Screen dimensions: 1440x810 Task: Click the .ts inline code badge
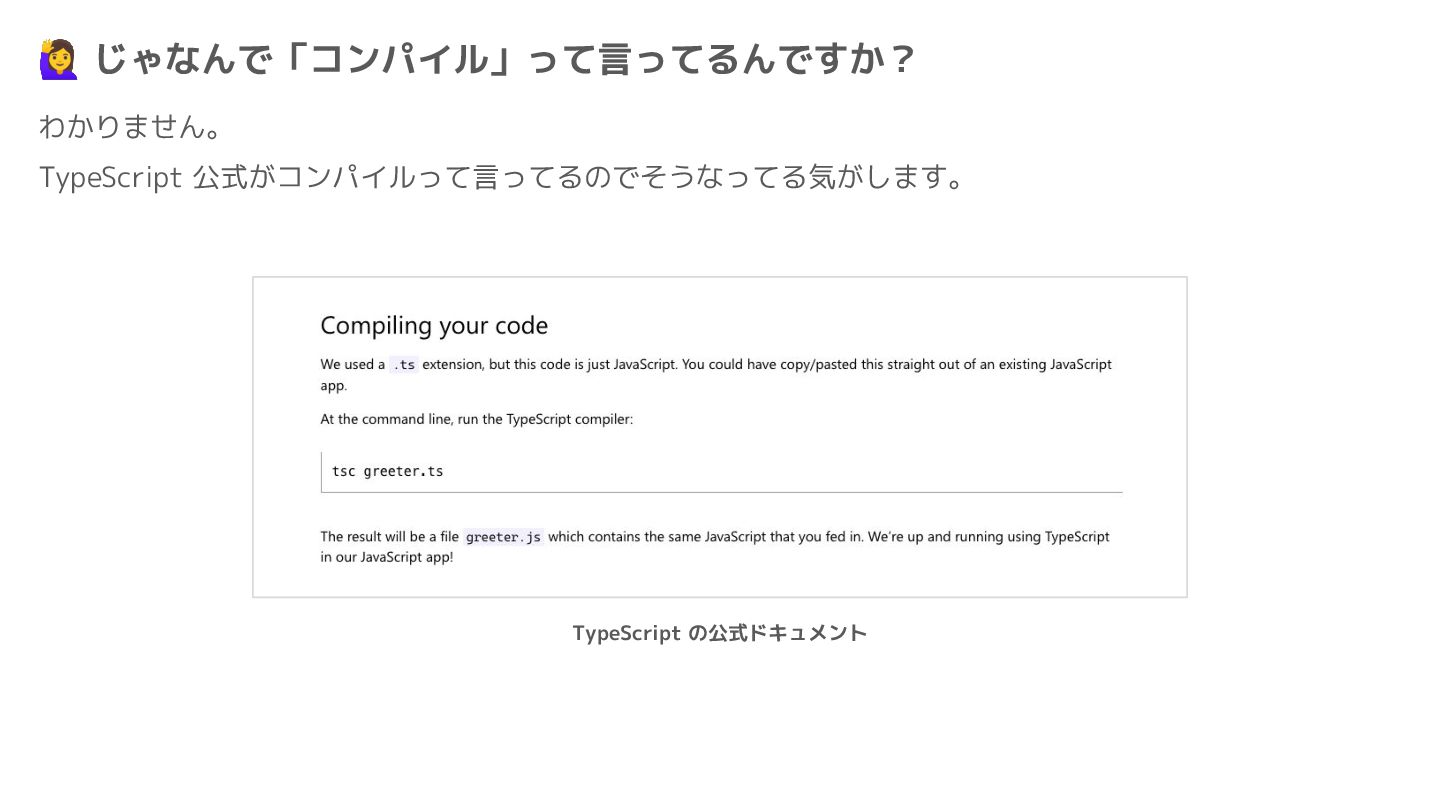click(x=403, y=365)
